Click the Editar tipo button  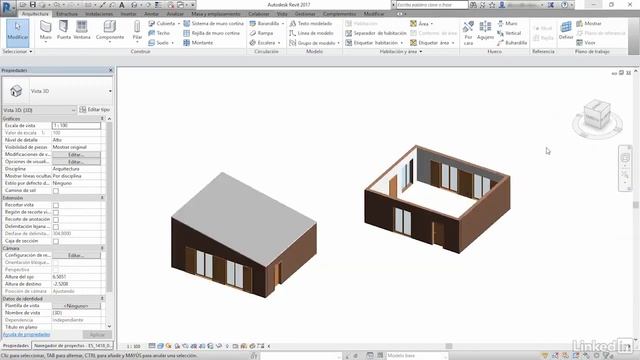pyautogui.click(x=95, y=110)
